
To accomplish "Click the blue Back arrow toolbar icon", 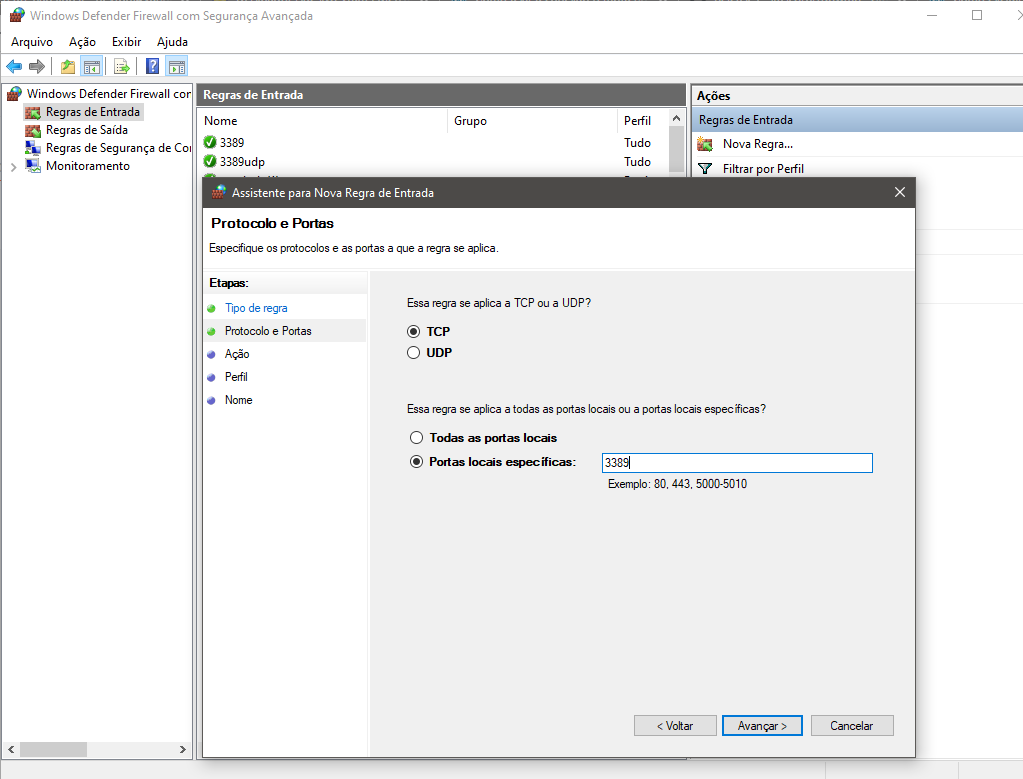I will point(14,66).
